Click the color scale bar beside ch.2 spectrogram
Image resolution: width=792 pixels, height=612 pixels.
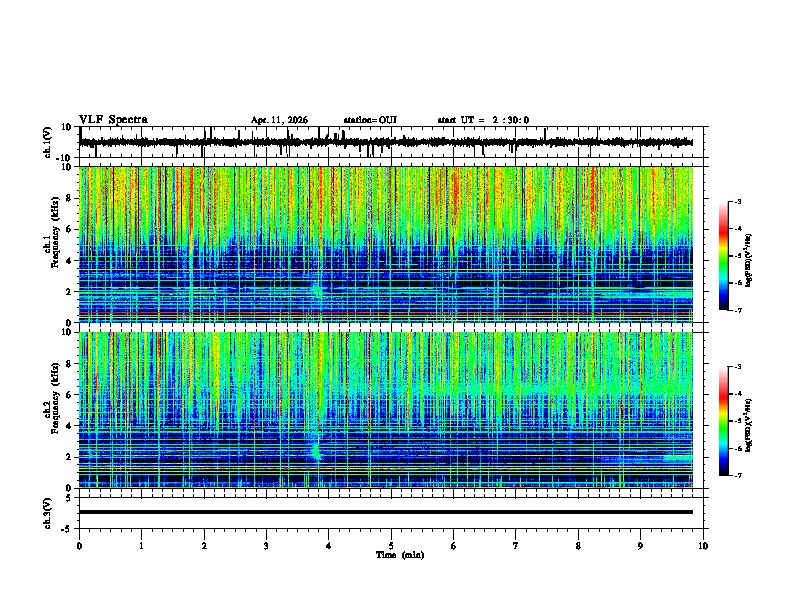pos(724,421)
